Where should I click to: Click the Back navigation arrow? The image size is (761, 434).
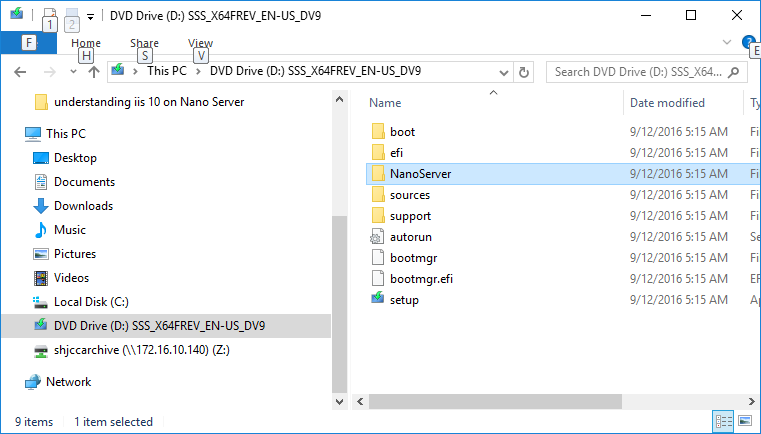coord(20,72)
